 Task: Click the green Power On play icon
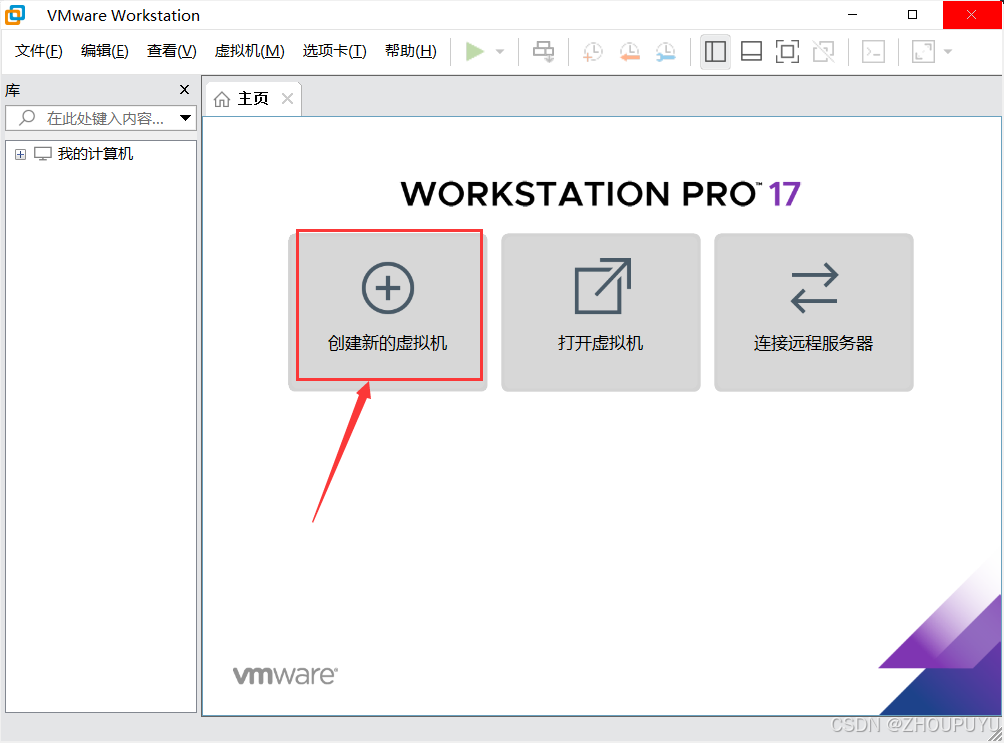point(474,51)
